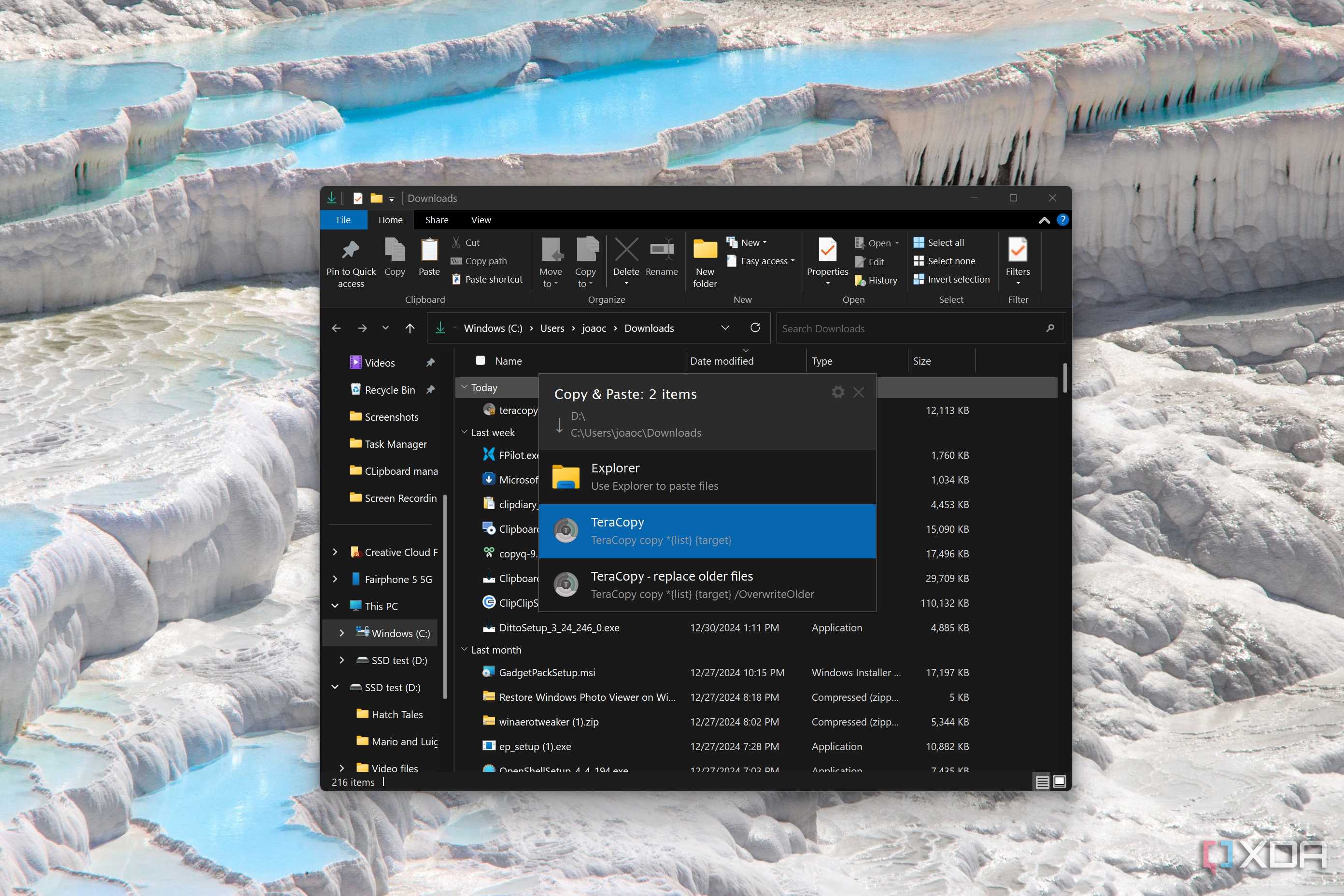Click the Copy ribbon icon

click(395, 250)
